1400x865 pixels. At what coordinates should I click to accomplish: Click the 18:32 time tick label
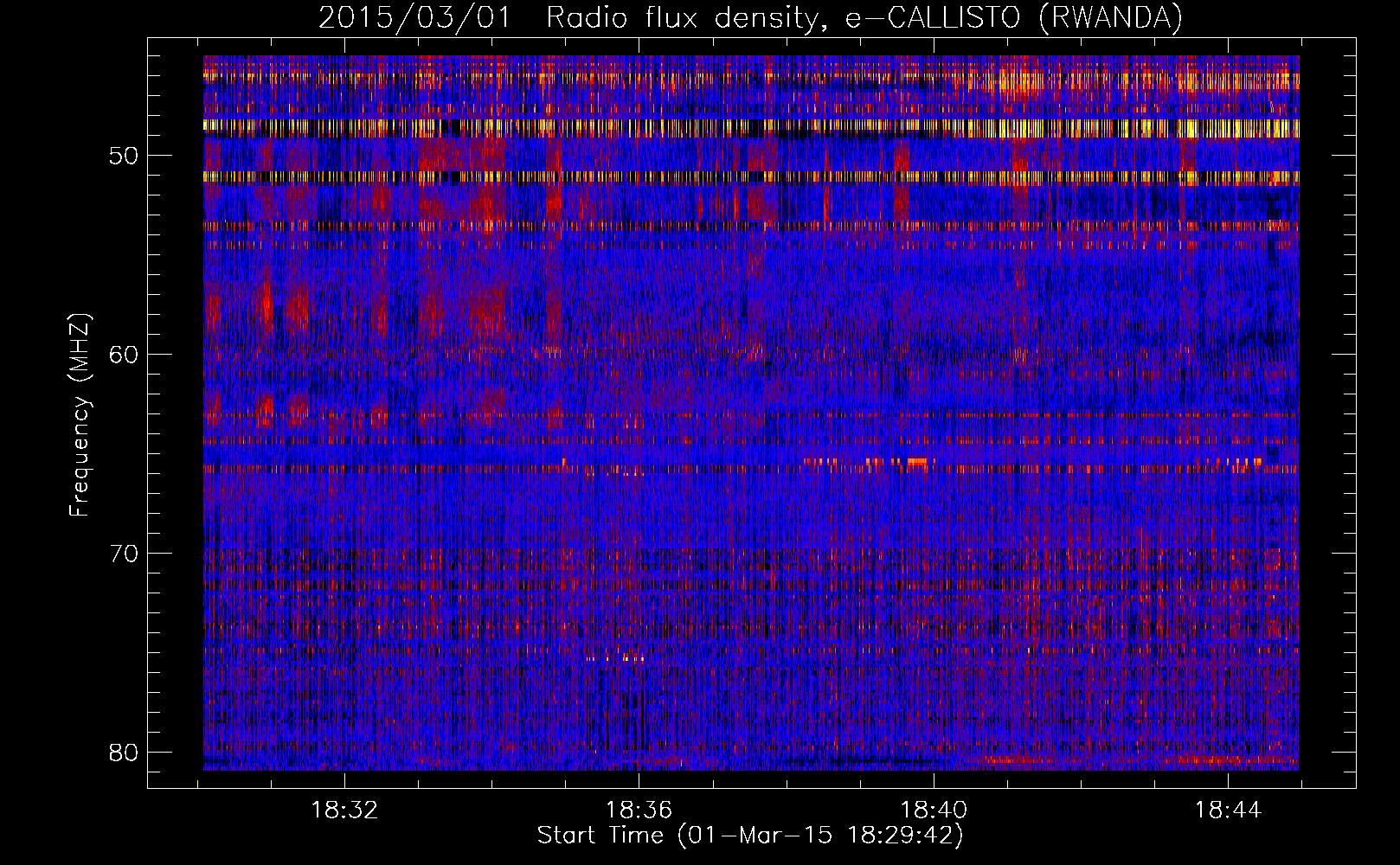click(344, 811)
